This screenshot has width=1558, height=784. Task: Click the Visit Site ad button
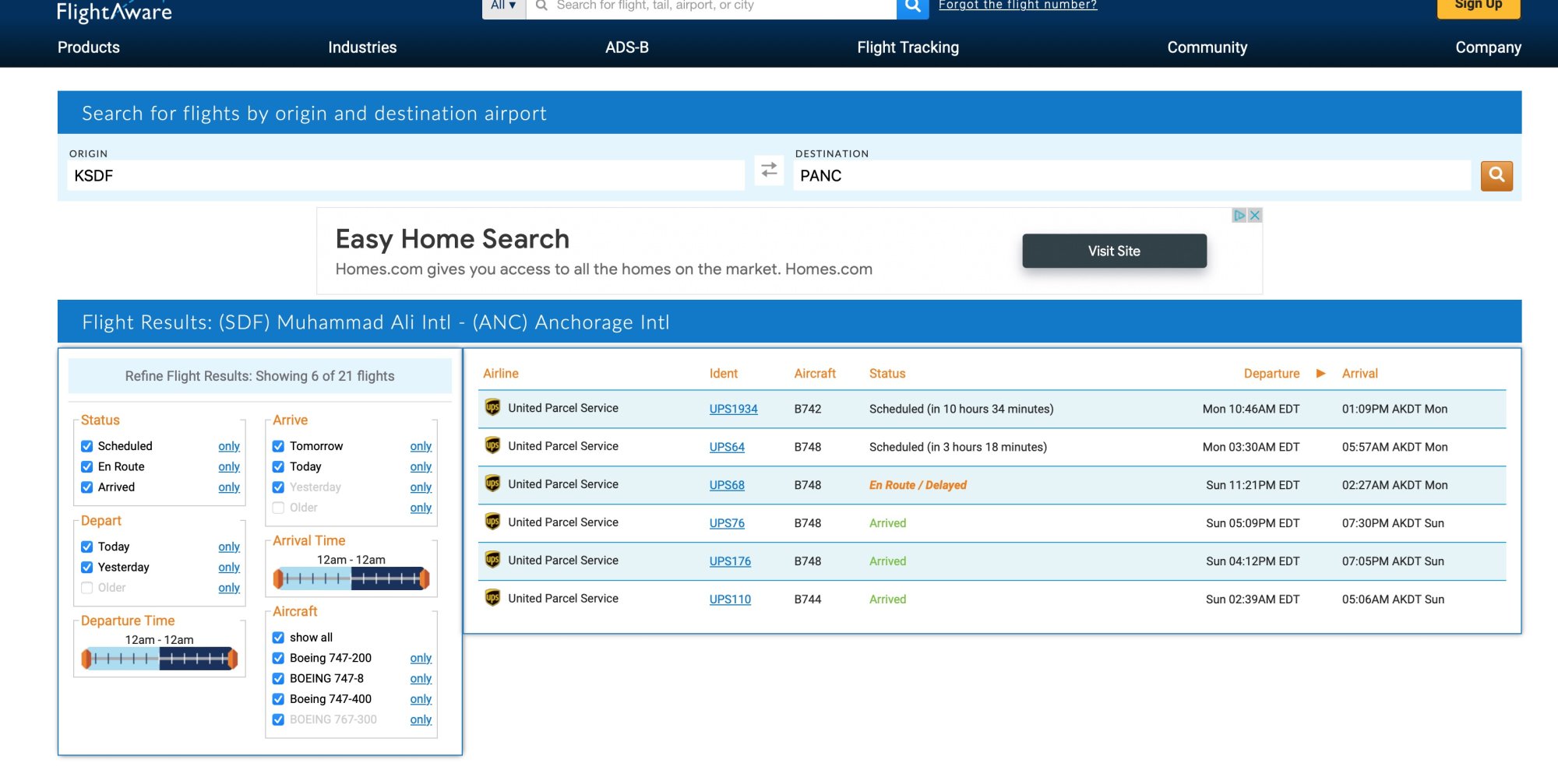pyautogui.click(x=1114, y=251)
